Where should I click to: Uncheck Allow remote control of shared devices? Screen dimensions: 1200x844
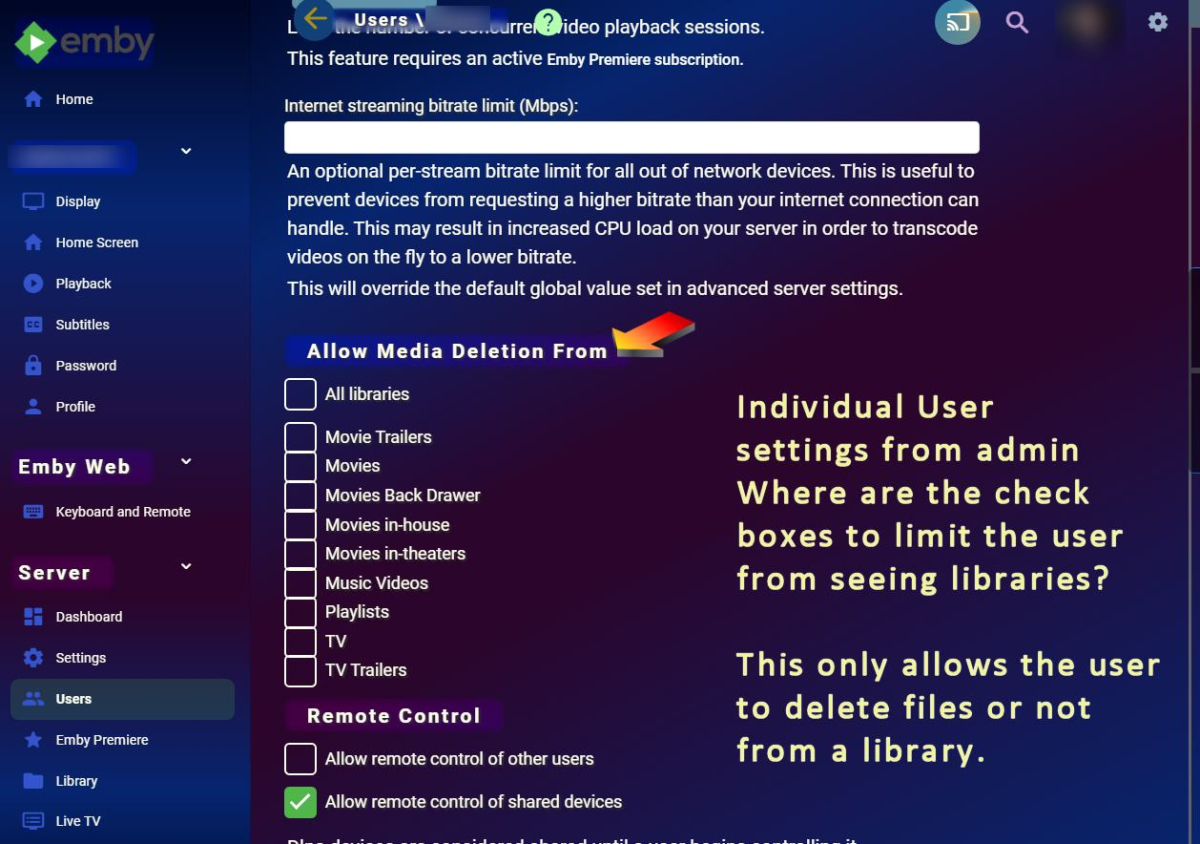(300, 801)
